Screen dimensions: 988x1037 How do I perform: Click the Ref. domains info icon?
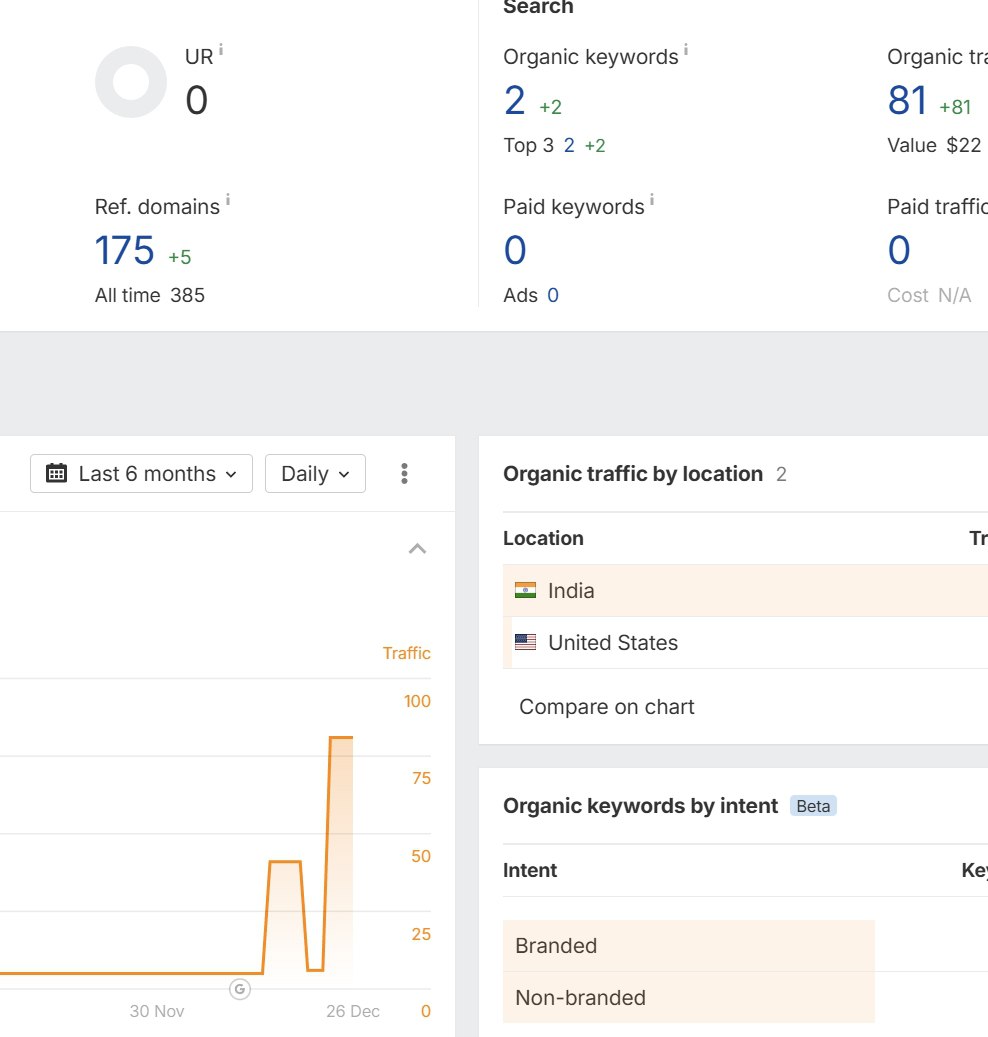point(227,201)
